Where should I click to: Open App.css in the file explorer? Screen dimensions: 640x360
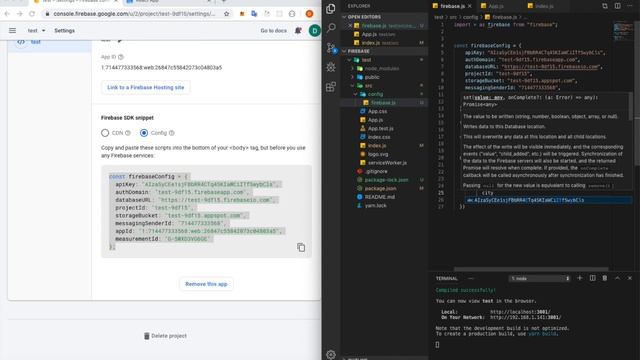[377, 111]
